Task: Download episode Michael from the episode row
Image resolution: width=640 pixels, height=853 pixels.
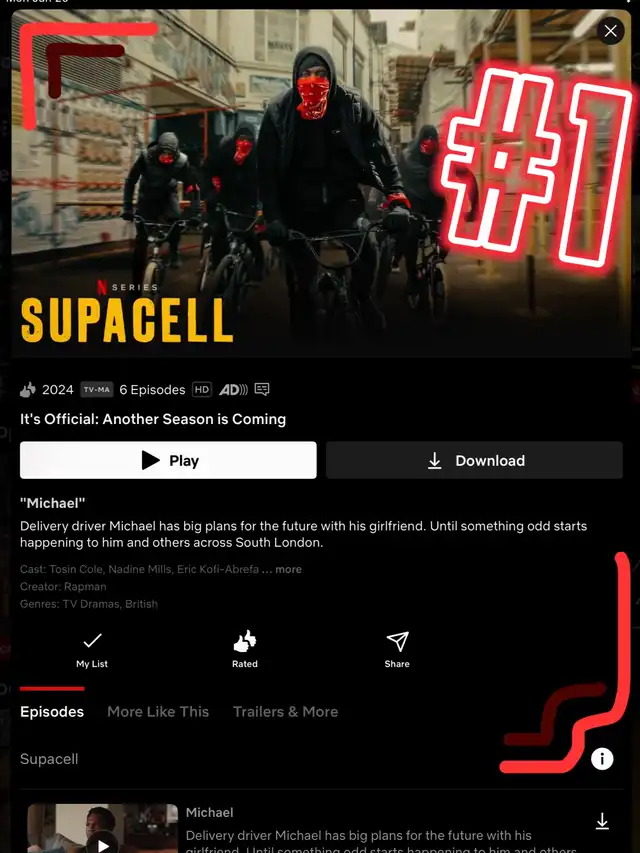Action: pyautogui.click(x=602, y=821)
